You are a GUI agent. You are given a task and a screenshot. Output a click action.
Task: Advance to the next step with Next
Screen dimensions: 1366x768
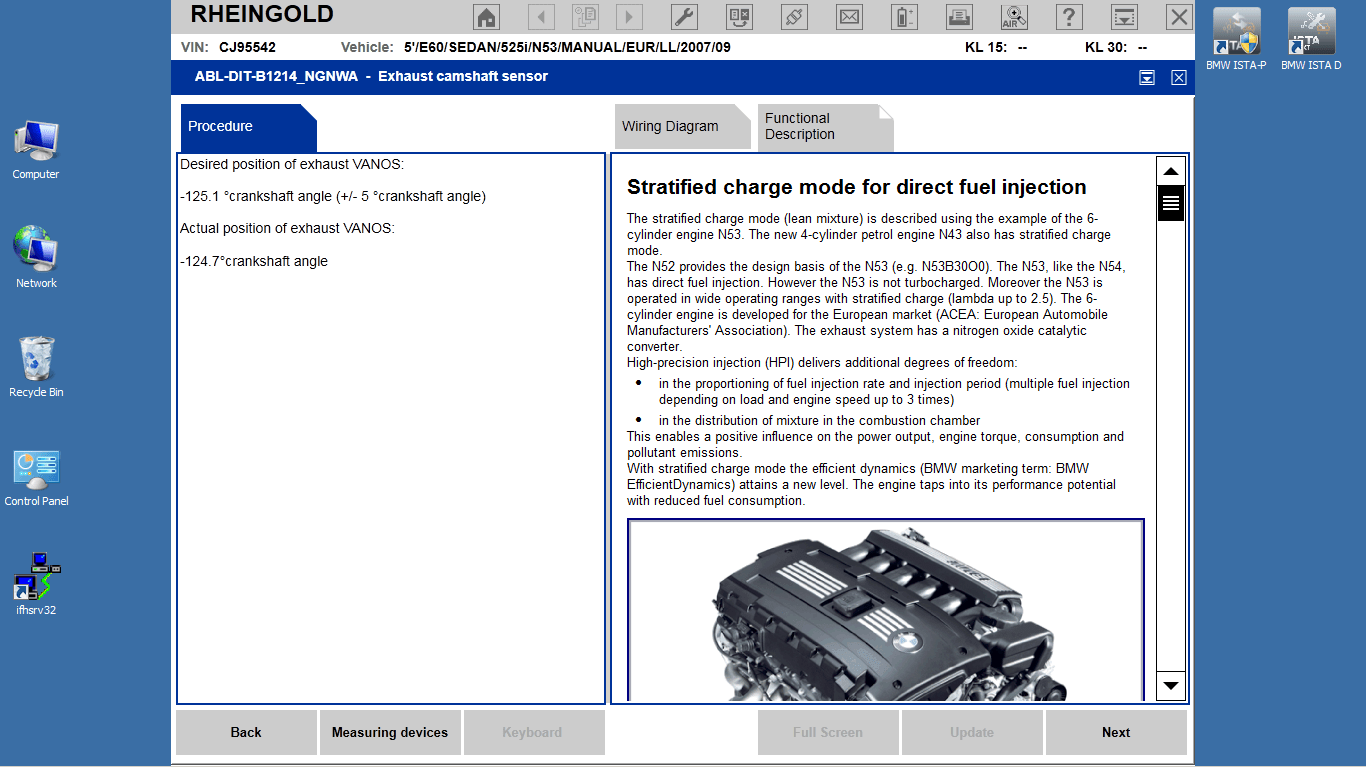click(x=1115, y=732)
